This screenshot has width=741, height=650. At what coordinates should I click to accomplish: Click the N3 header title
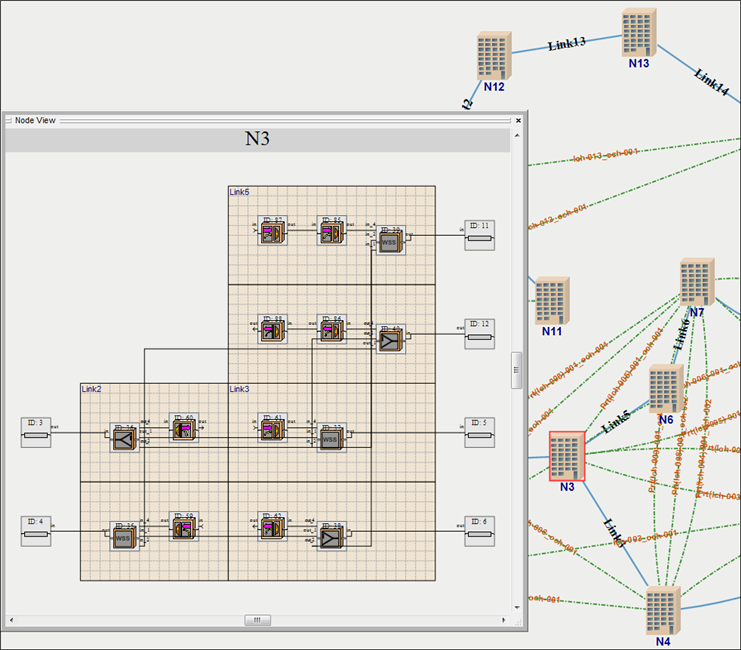[257, 139]
